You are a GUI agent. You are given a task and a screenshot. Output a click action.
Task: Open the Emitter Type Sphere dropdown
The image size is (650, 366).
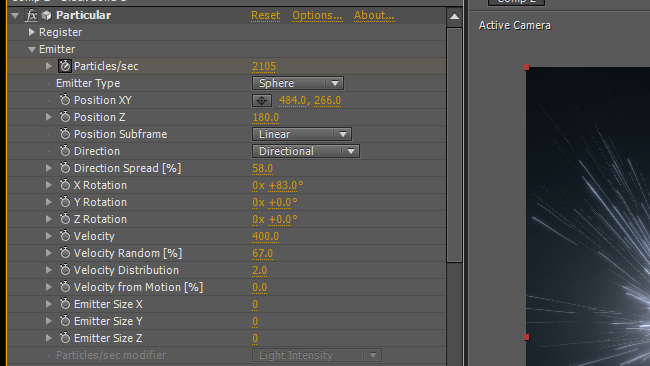(x=298, y=83)
